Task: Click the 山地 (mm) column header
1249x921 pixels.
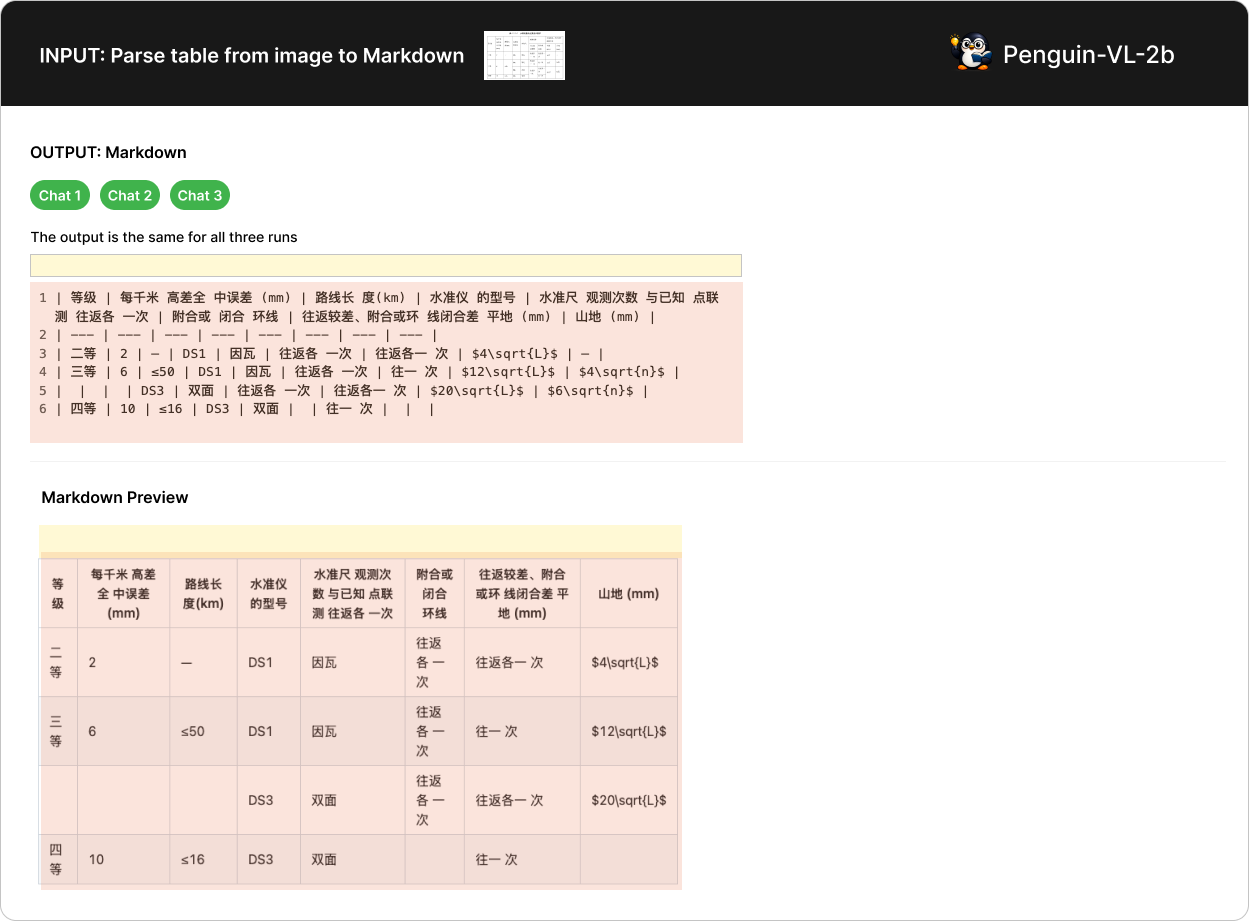Action: click(x=628, y=593)
